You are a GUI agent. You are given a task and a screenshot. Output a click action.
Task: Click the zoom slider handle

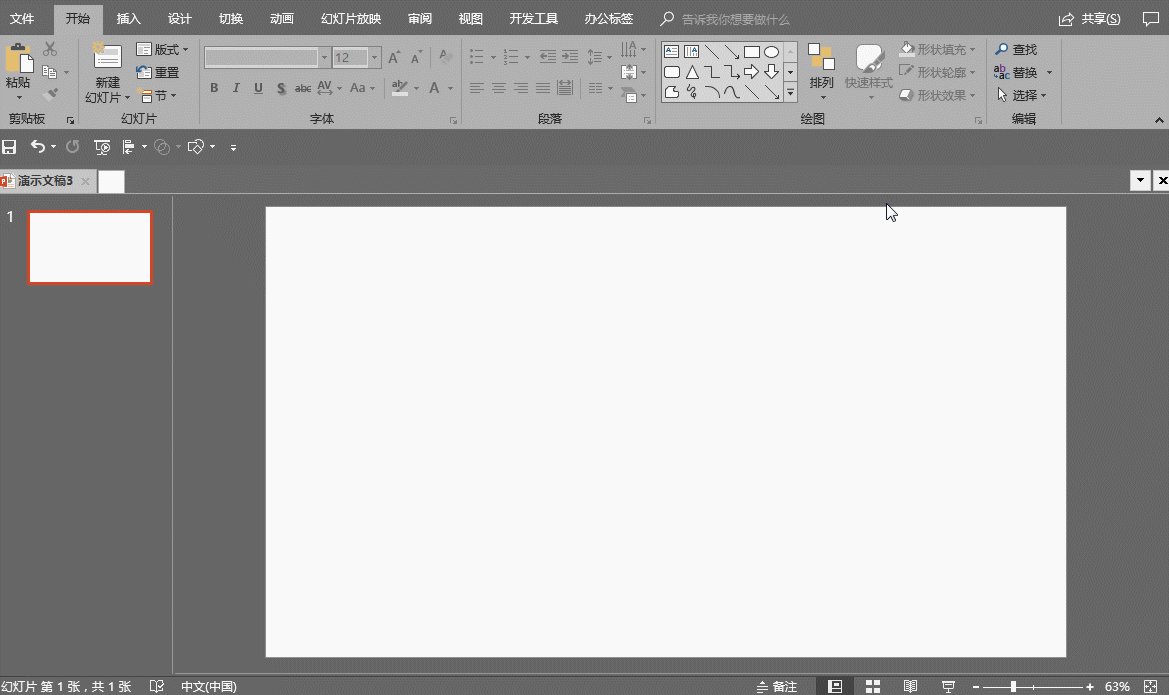click(1013, 686)
